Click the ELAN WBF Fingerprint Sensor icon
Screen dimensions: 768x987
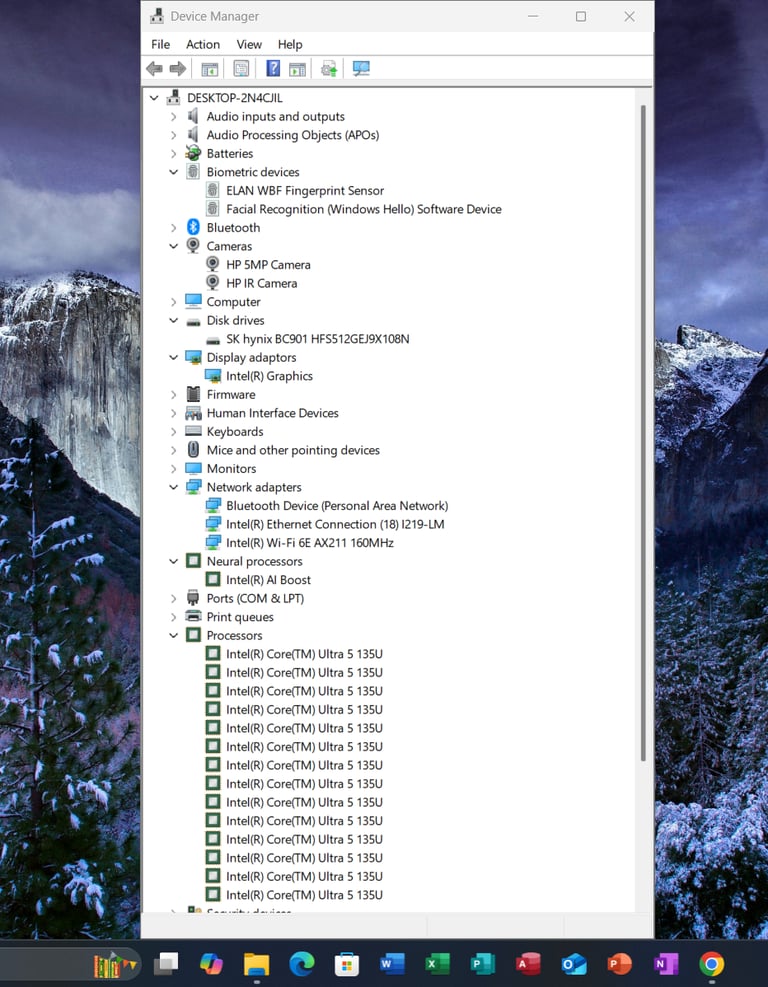point(213,190)
